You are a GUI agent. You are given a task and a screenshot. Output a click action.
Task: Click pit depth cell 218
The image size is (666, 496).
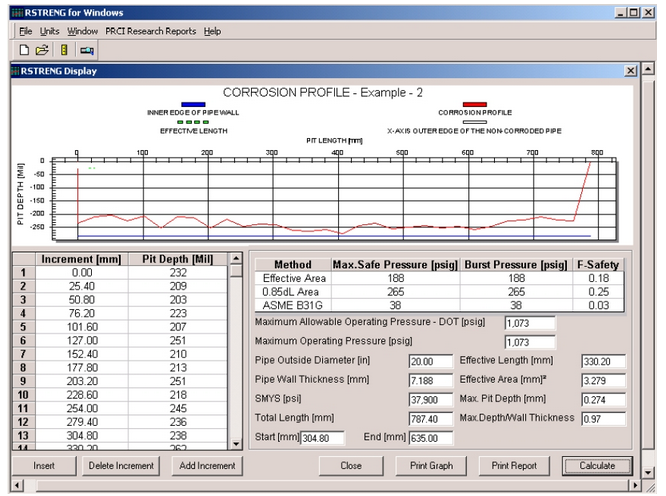point(178,395)
